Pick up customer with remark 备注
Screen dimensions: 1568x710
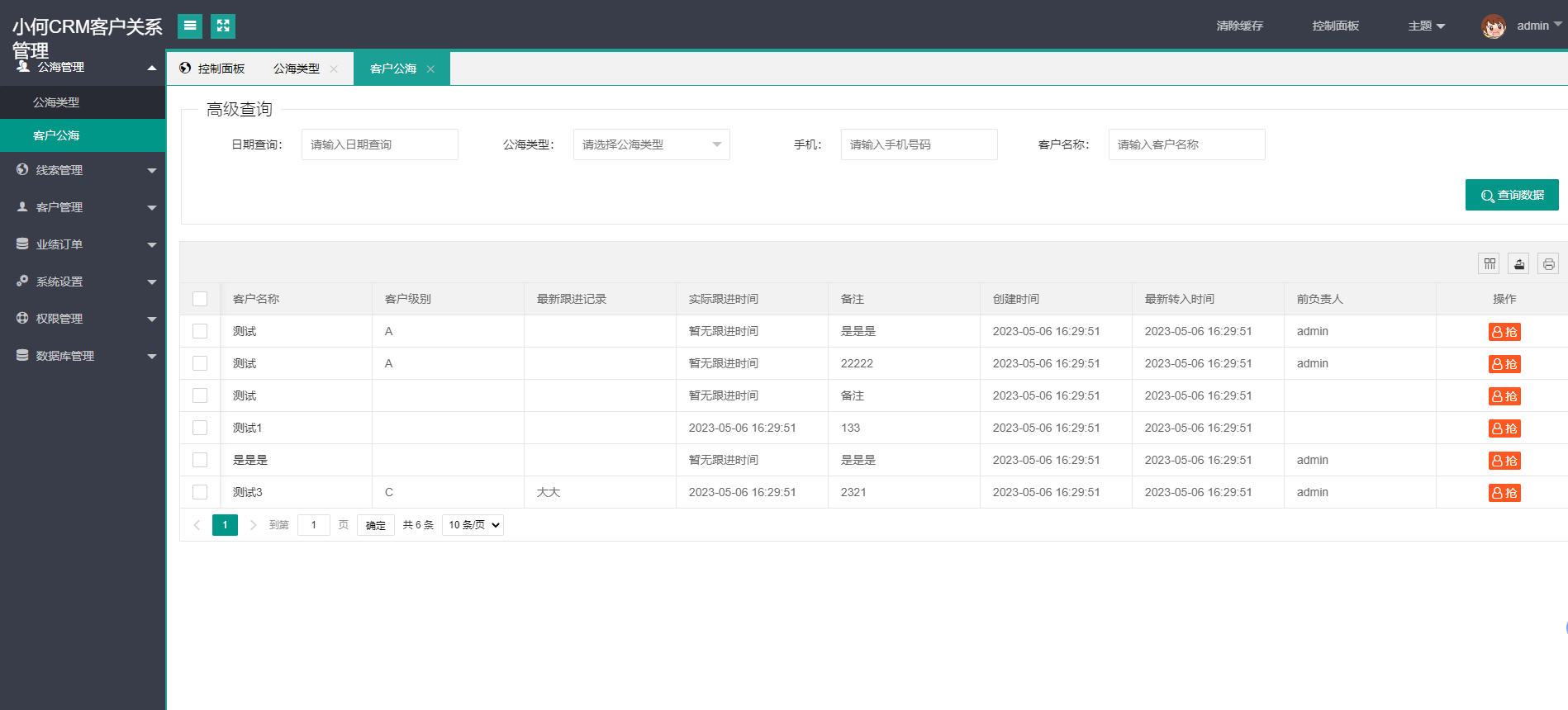tap(1504, 396)
